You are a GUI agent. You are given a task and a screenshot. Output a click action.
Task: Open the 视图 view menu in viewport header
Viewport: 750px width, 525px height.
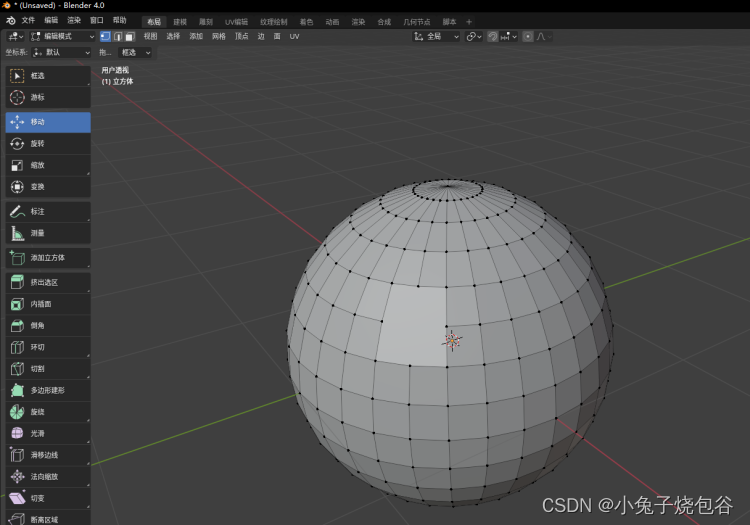point(150,36)
